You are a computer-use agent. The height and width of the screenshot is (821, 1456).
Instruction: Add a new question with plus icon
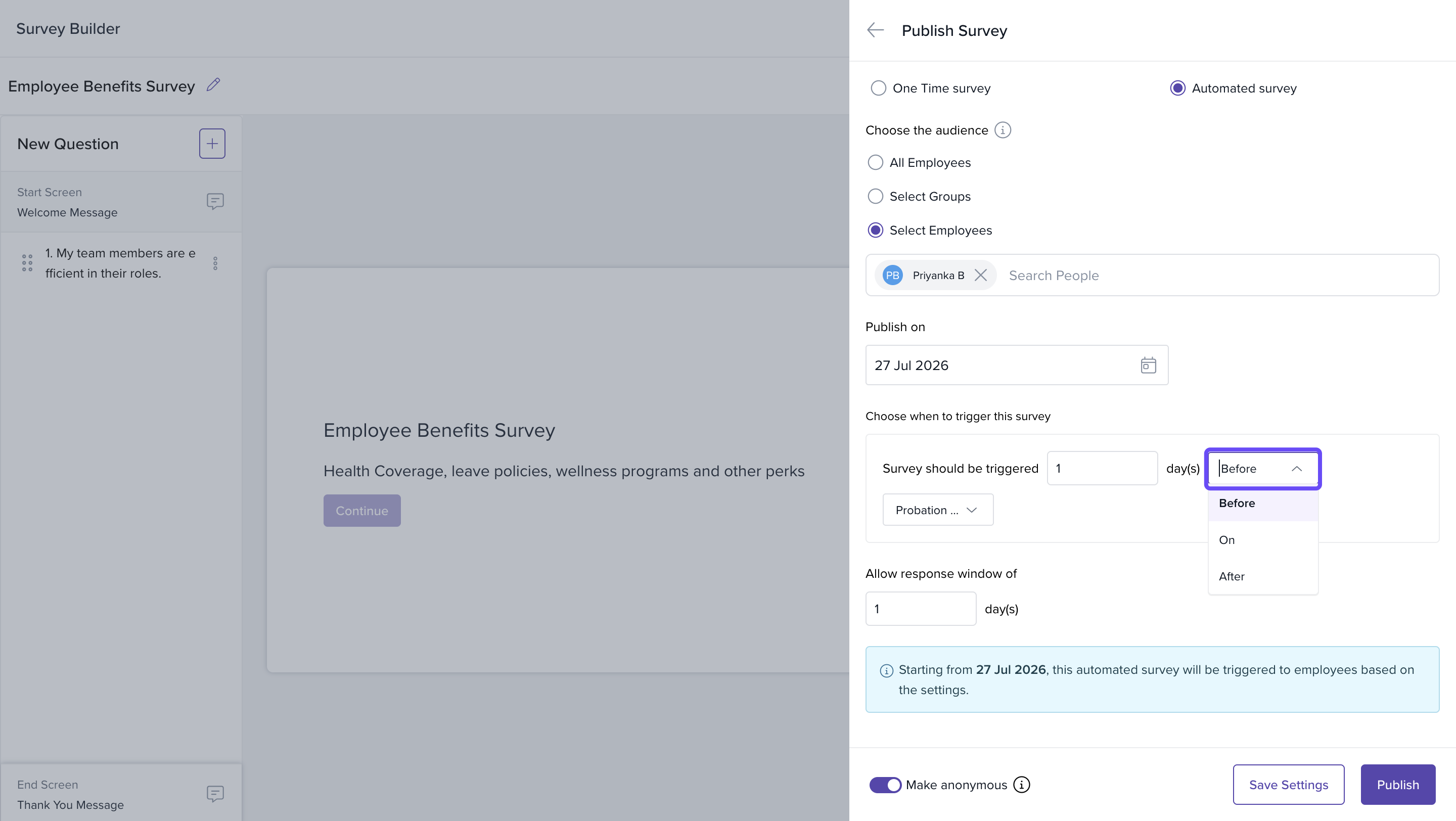click(x=212, y=144)
